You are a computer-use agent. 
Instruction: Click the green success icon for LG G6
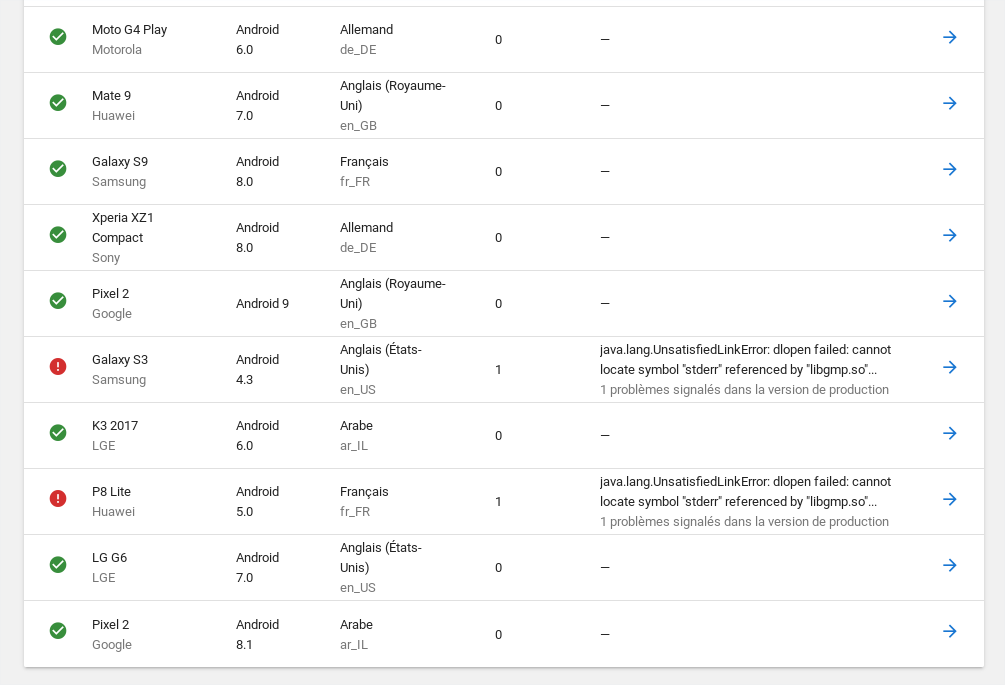pos(58,565)
